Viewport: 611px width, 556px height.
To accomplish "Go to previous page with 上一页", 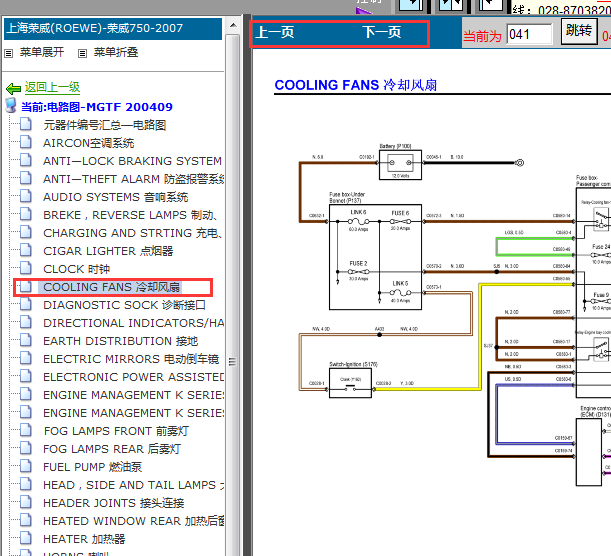I will tap(275, 32).
